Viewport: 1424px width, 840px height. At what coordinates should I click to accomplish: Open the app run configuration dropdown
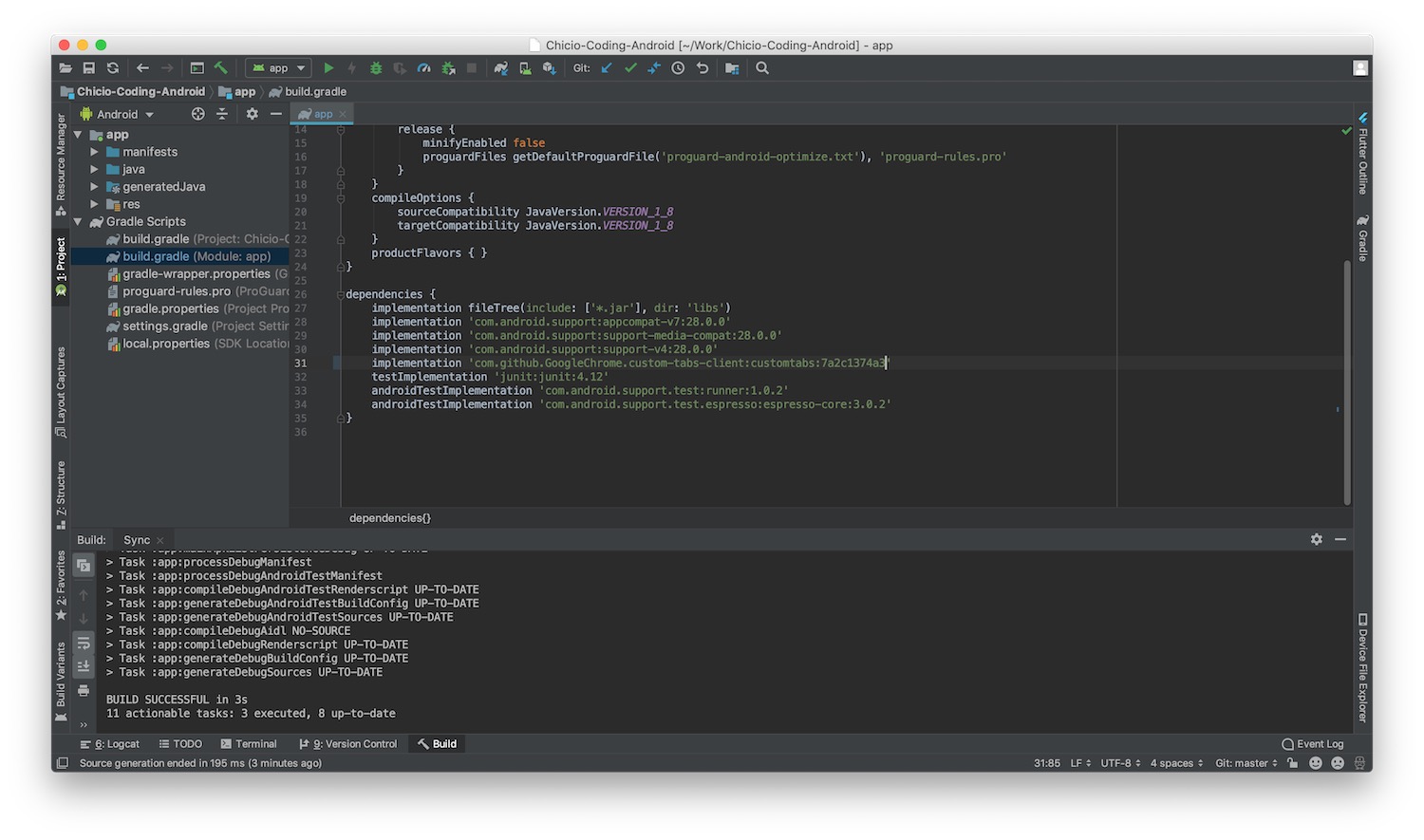click(x=278, y=68)
